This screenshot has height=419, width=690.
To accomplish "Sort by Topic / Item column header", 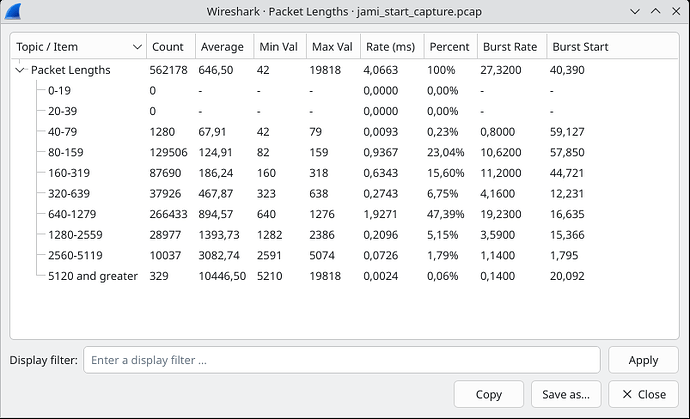I will (79, 47).
